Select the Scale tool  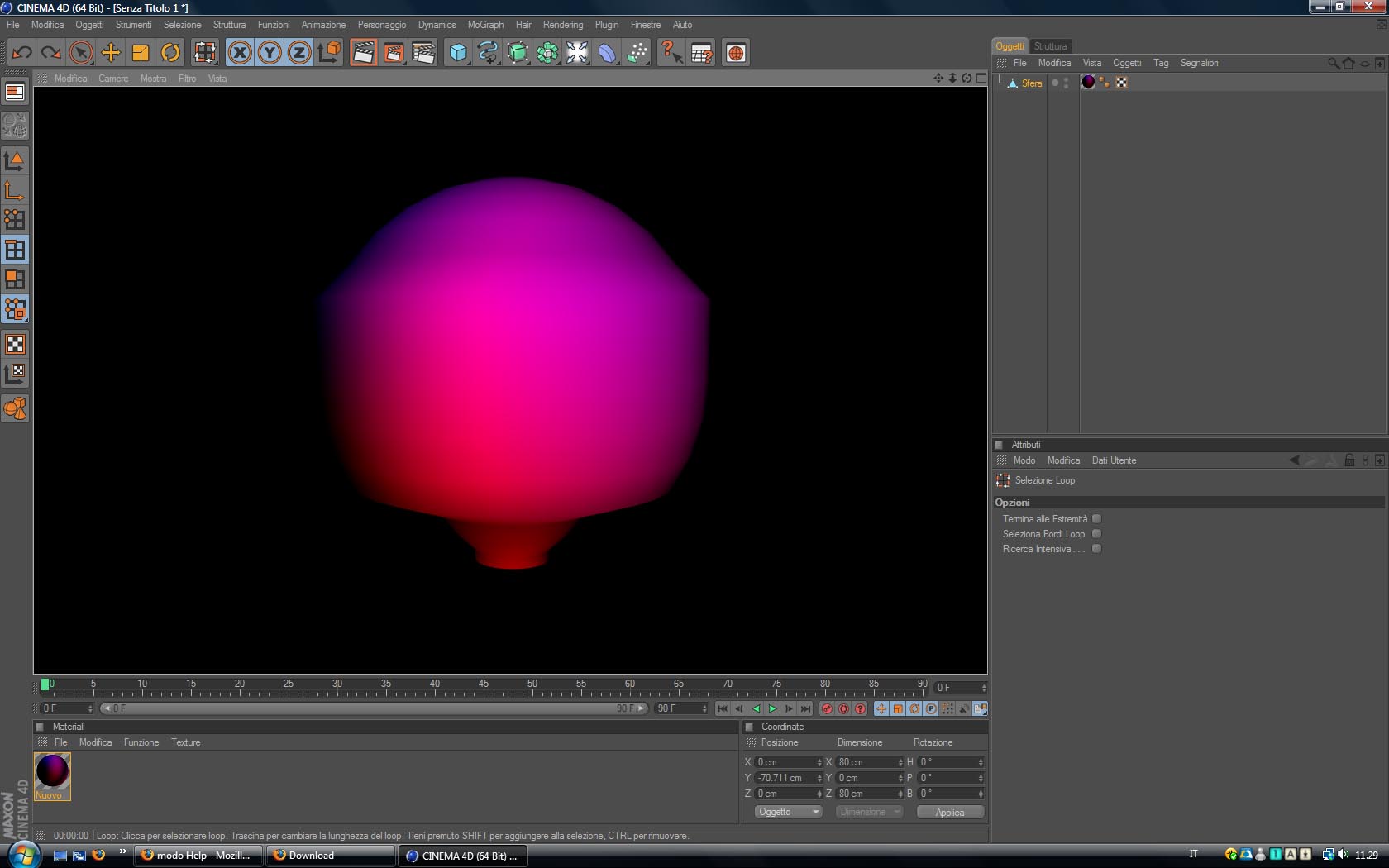pos(141,53)
